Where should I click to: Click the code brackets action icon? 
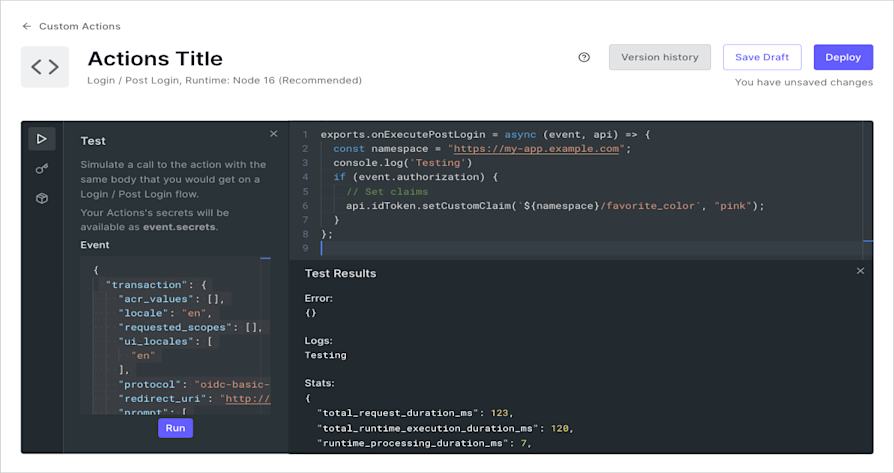45,67
